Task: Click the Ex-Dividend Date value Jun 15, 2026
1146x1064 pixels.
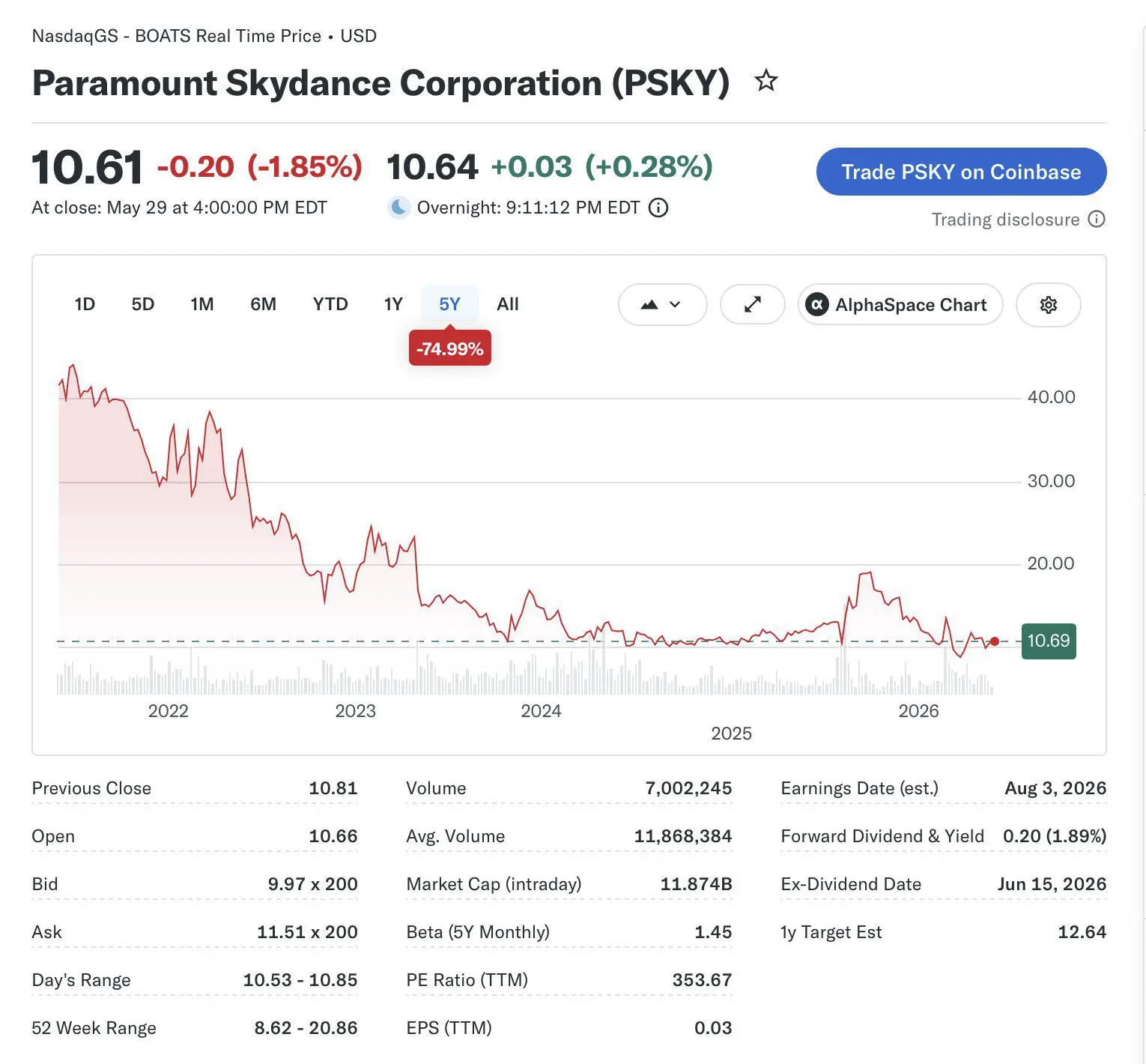Action: (1052, 884)
